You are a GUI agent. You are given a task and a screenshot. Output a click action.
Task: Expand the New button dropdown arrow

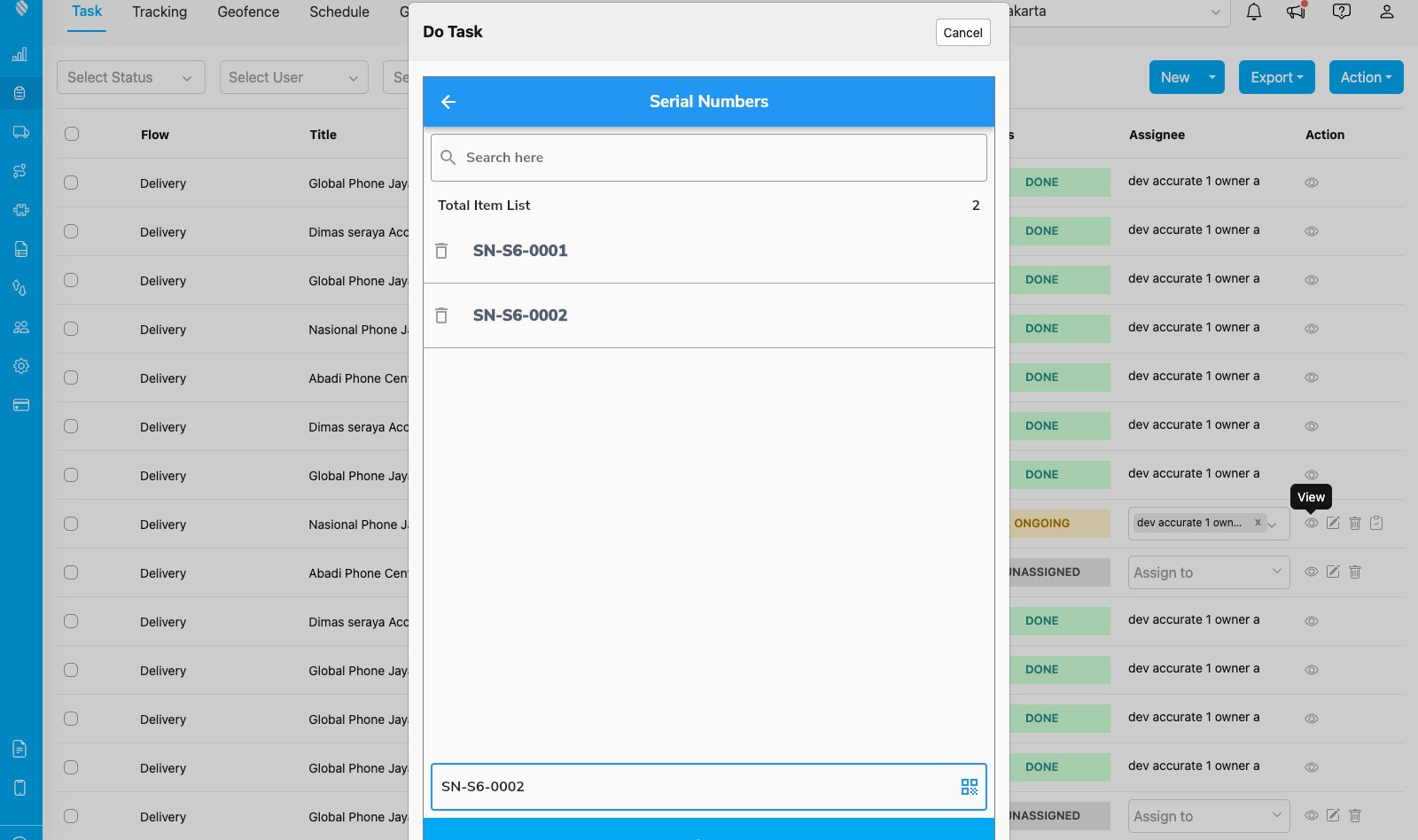click(1212, 77)
